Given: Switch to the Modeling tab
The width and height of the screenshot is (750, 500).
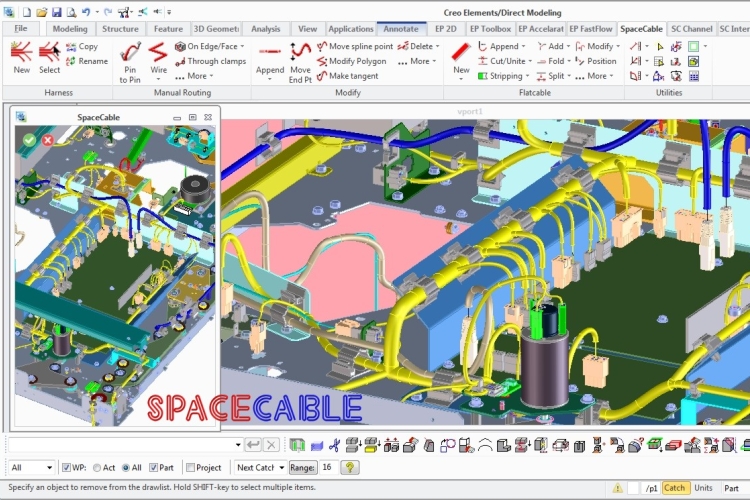Looking at the screenshot, I should tap(70, 29).
